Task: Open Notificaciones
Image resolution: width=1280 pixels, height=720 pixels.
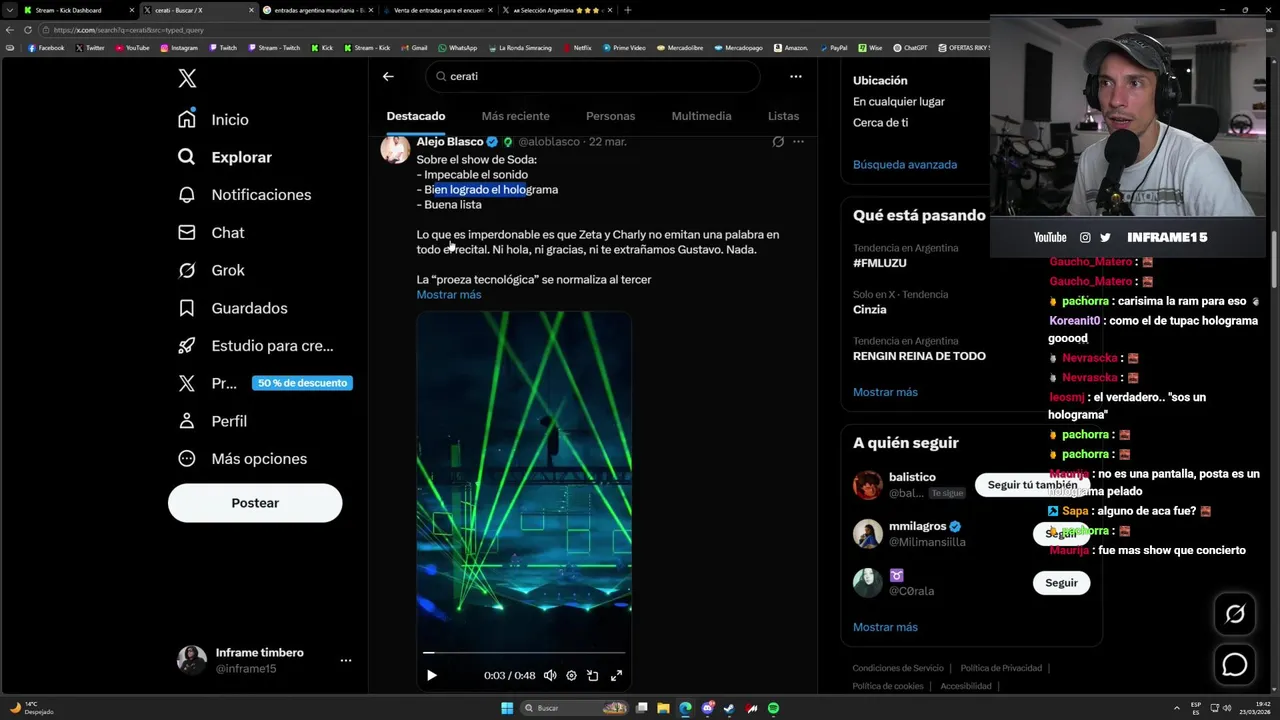Action: coord(244,195)
